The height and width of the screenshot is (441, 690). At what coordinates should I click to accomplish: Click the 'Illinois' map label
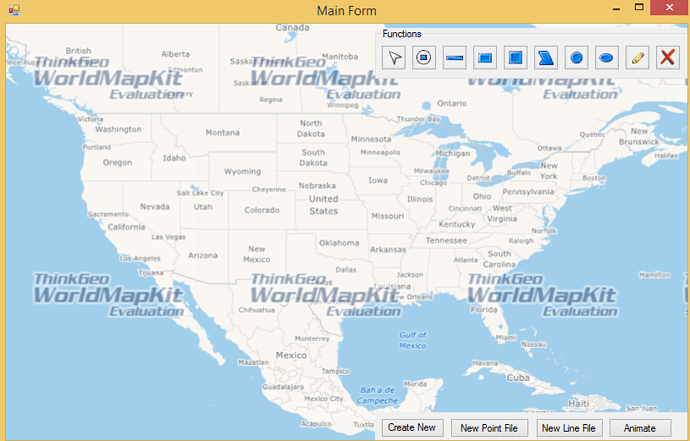click(x=420, y=199)
